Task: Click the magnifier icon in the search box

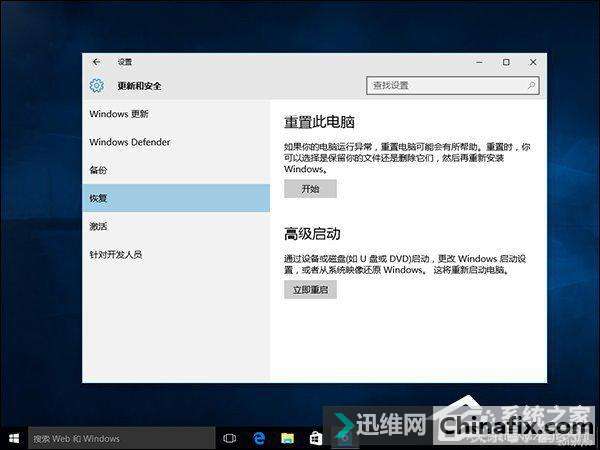Action: point(531,85)
